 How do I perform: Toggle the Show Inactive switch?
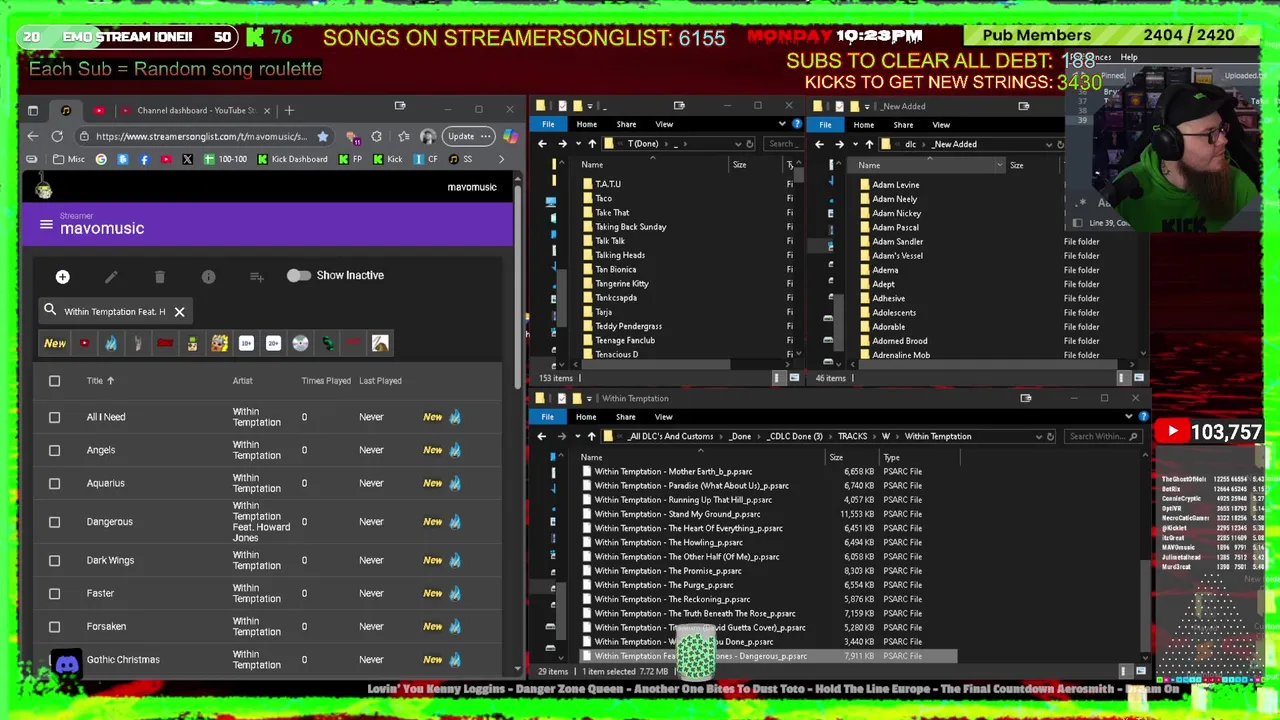pos(298,276)
